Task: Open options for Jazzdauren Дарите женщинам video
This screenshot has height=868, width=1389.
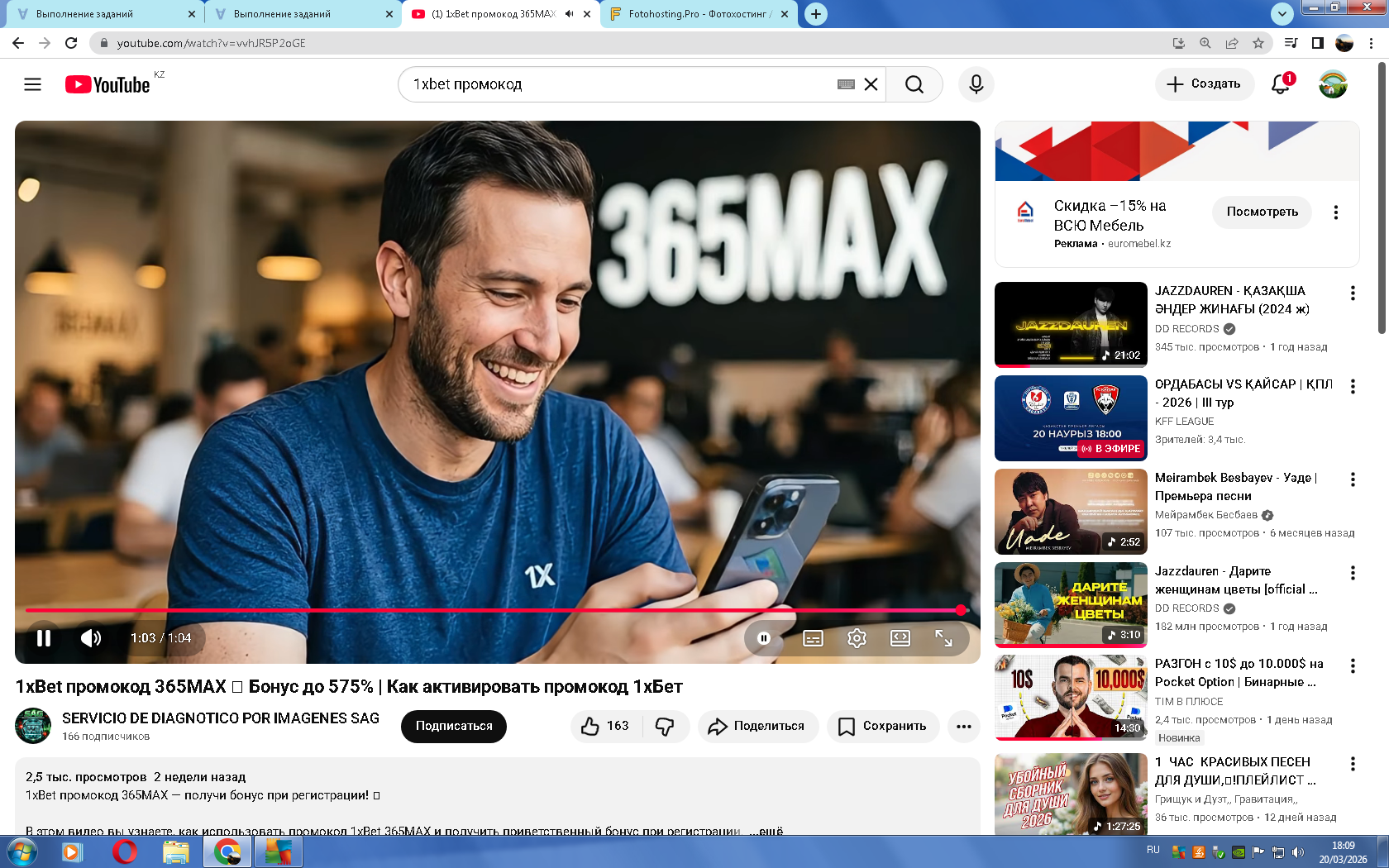Action: click(1353, 574)
